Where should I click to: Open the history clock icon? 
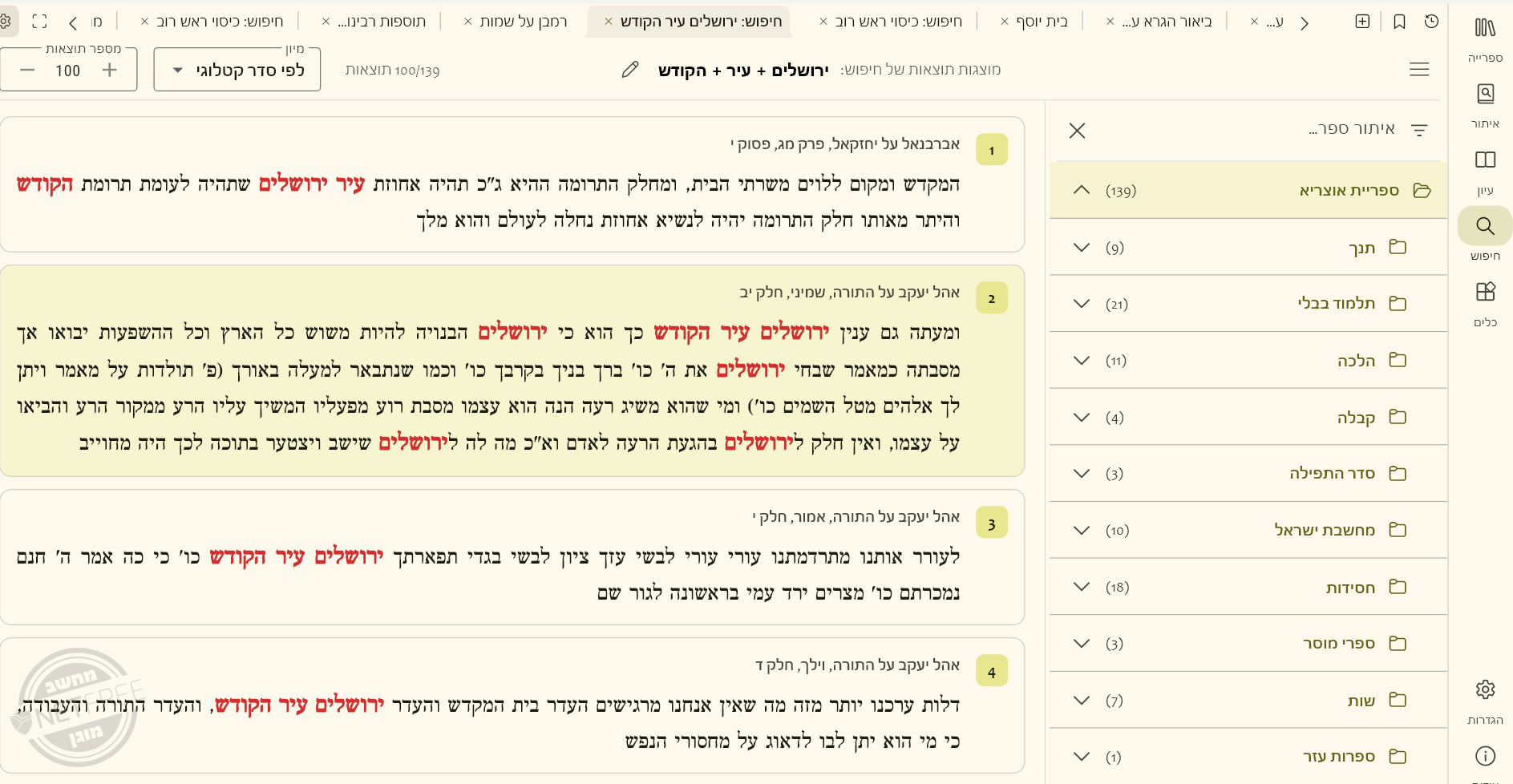1431,22
